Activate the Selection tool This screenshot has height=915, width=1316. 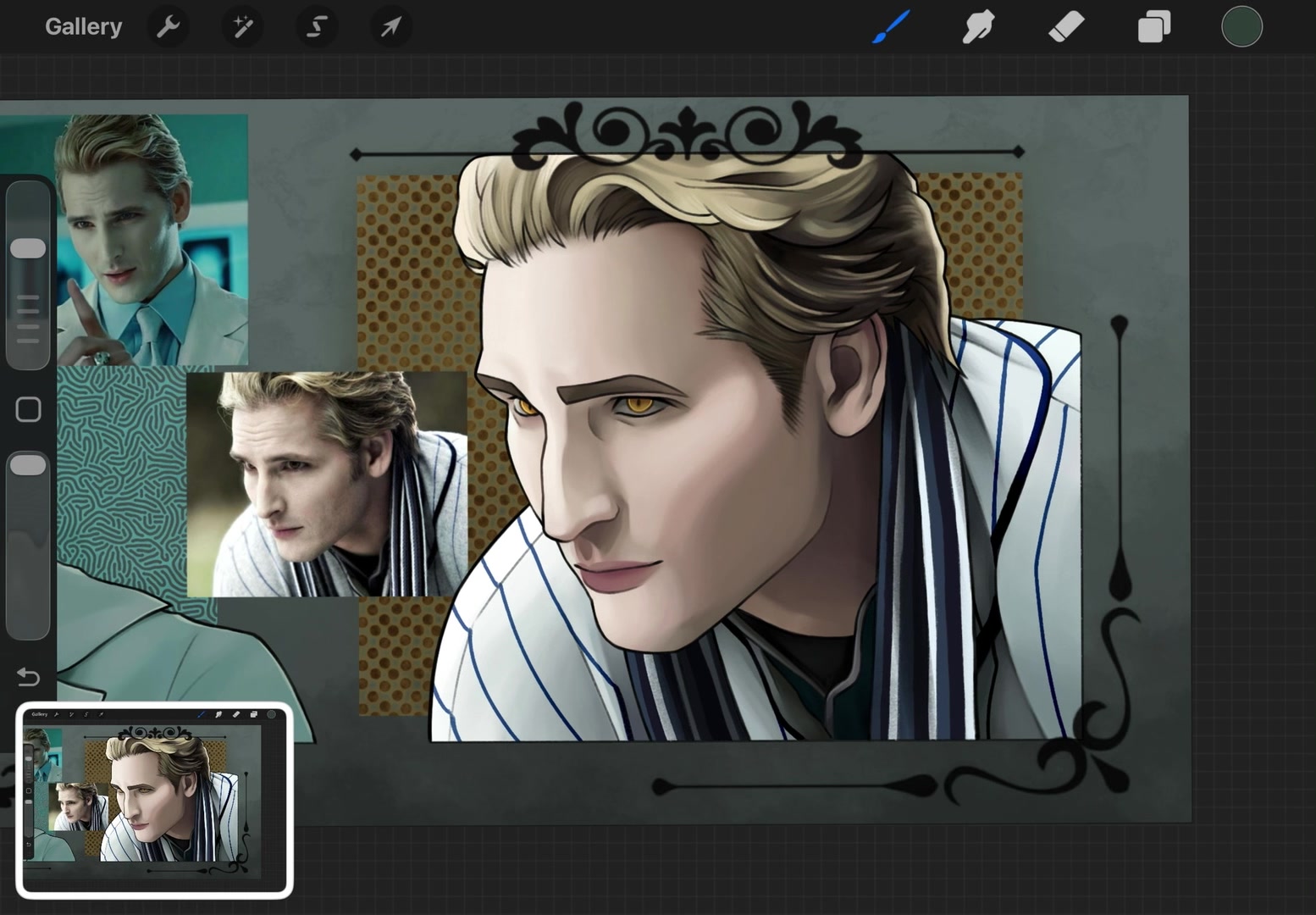(x=317, y=27)
